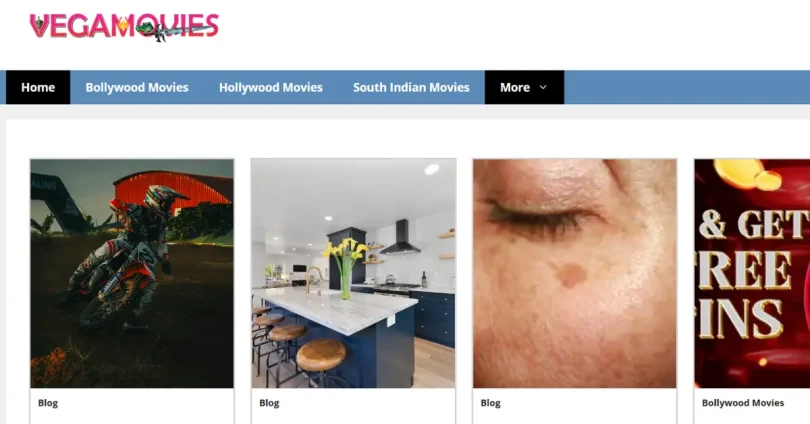Open the motocross rider post thumbnail
This screenshot has height=424, width=810.
tap(132, 273)
